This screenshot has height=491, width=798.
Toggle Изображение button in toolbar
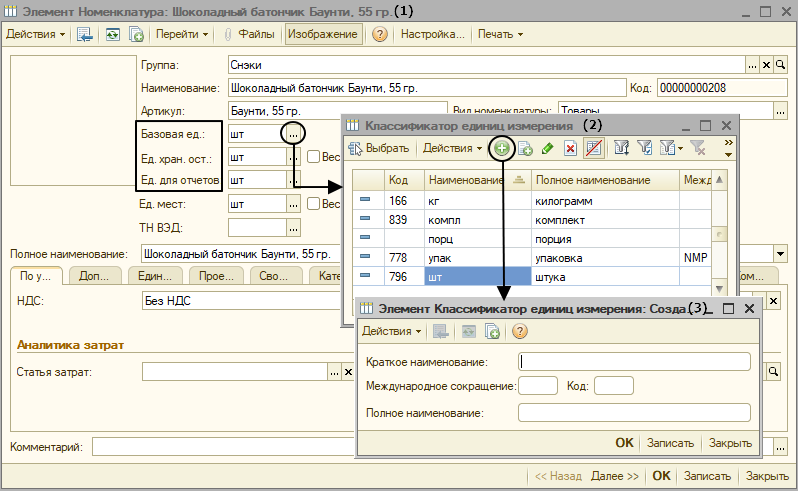[x=323, y=35]
